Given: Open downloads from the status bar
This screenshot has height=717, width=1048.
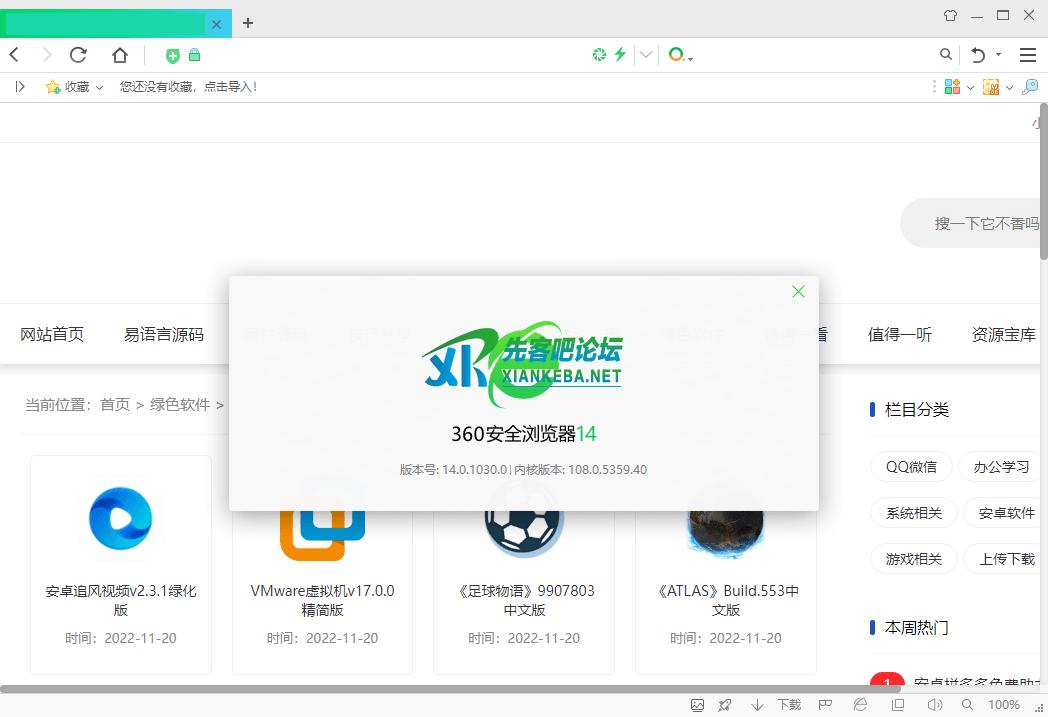Looking at the screenshot, I should click(x=779, y=705).
